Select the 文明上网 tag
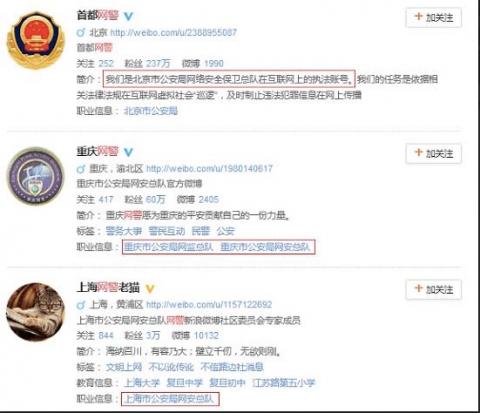Image resolution: width=480 pixels, height=413 pixels. (x=124, y=367)
